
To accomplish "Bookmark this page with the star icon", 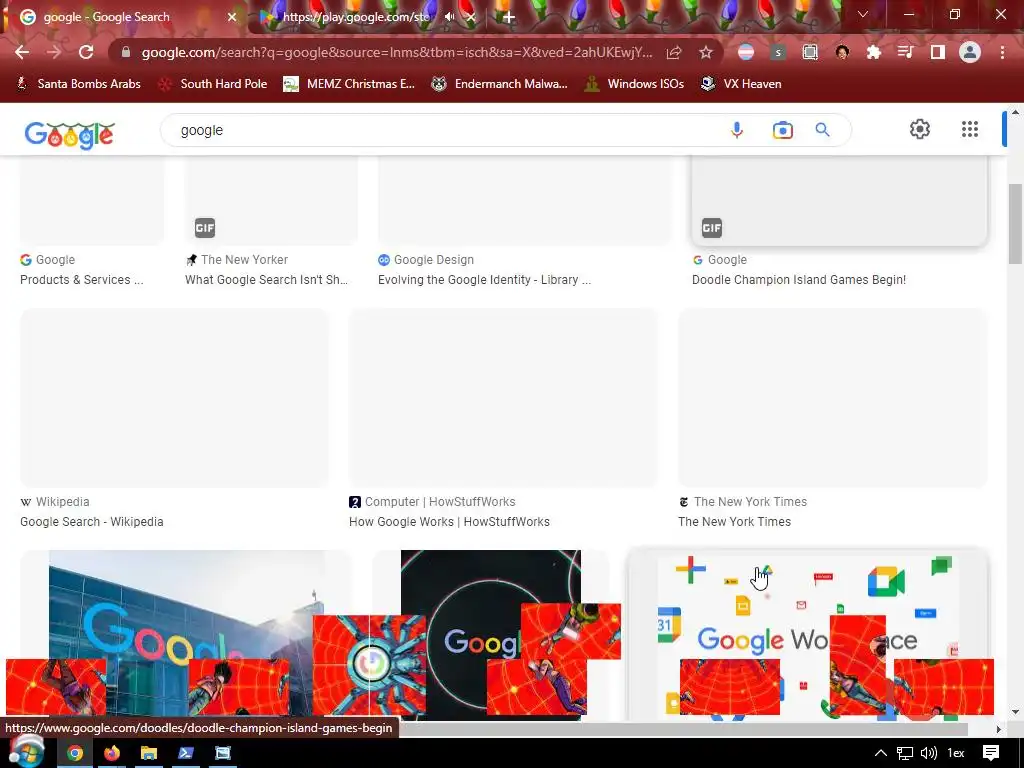I will click(706, 52).
